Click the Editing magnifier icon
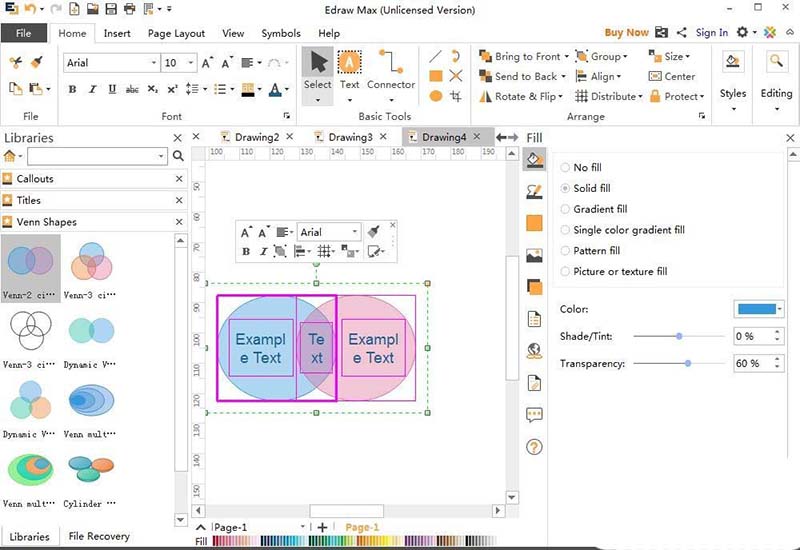Screen dimensions: 800x550 776,62
